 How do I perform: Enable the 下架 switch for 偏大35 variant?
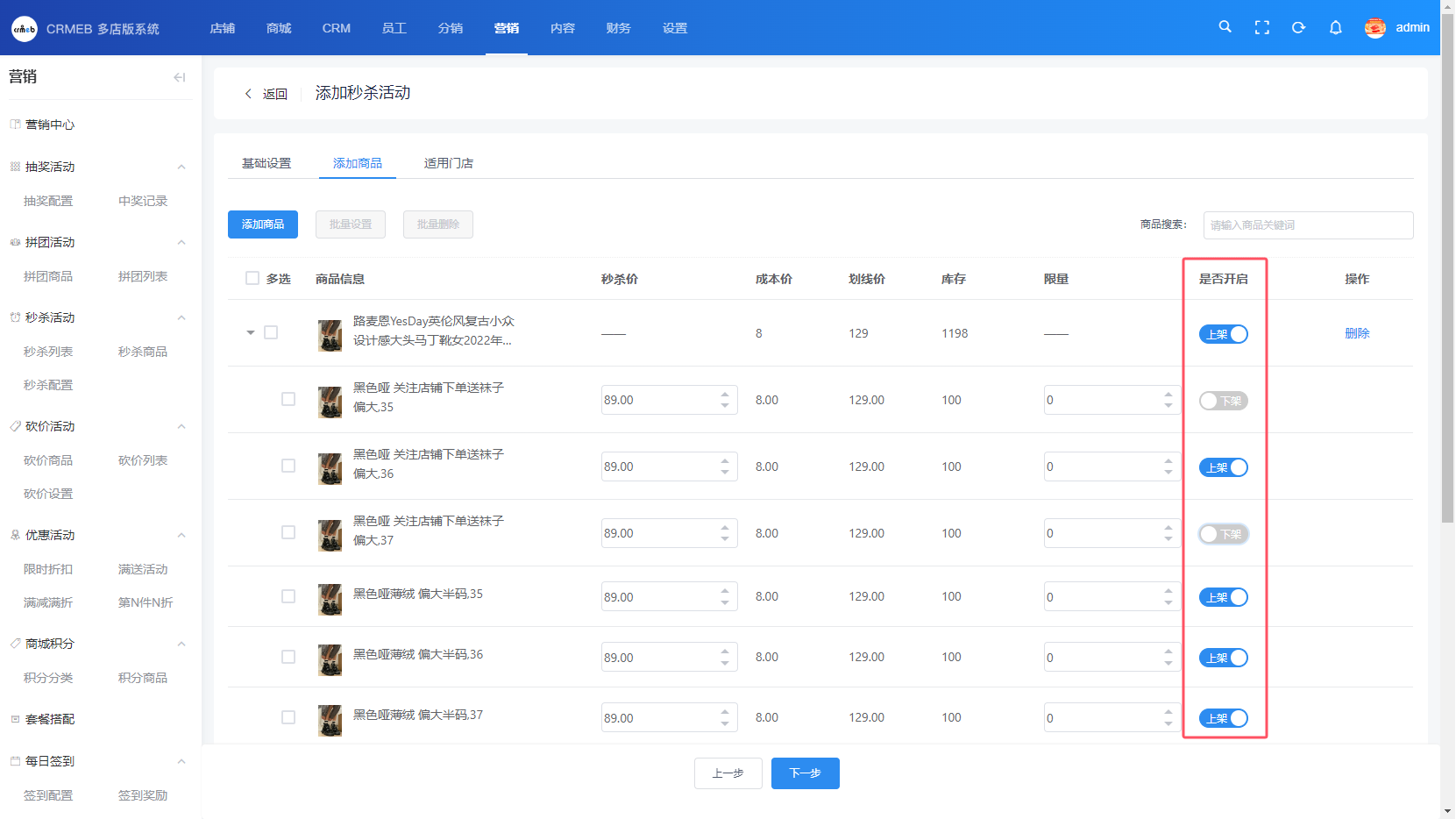(x=1224, y=401)
